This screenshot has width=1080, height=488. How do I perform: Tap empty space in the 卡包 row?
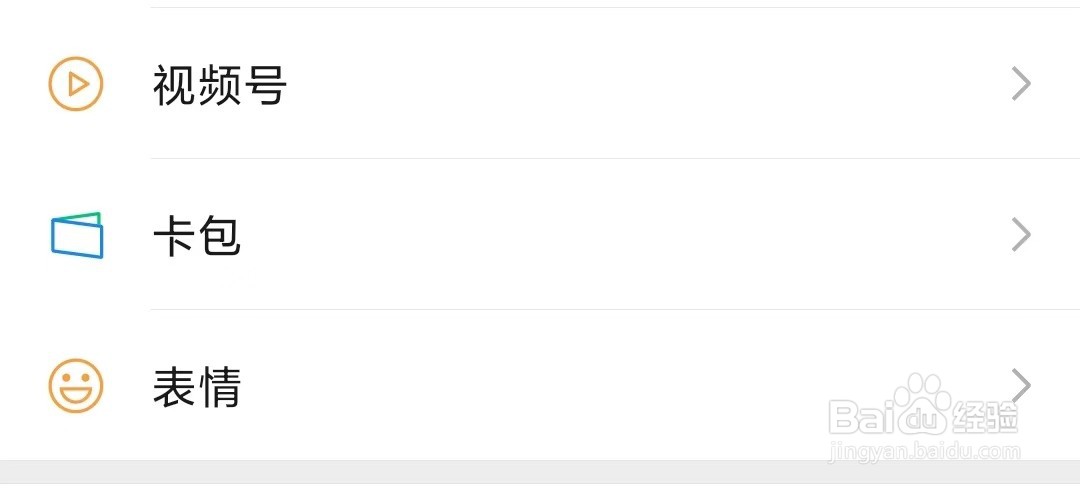(x=620, y=235)
